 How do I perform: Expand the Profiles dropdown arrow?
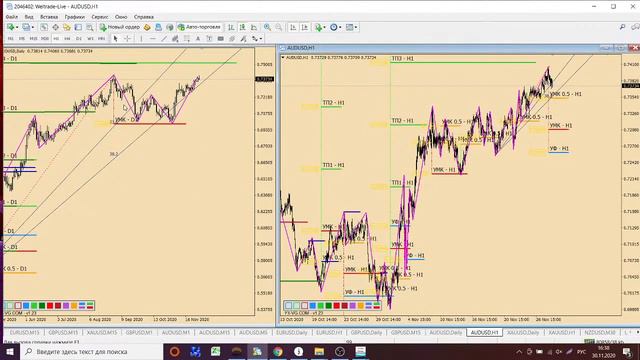click(33, 27)
